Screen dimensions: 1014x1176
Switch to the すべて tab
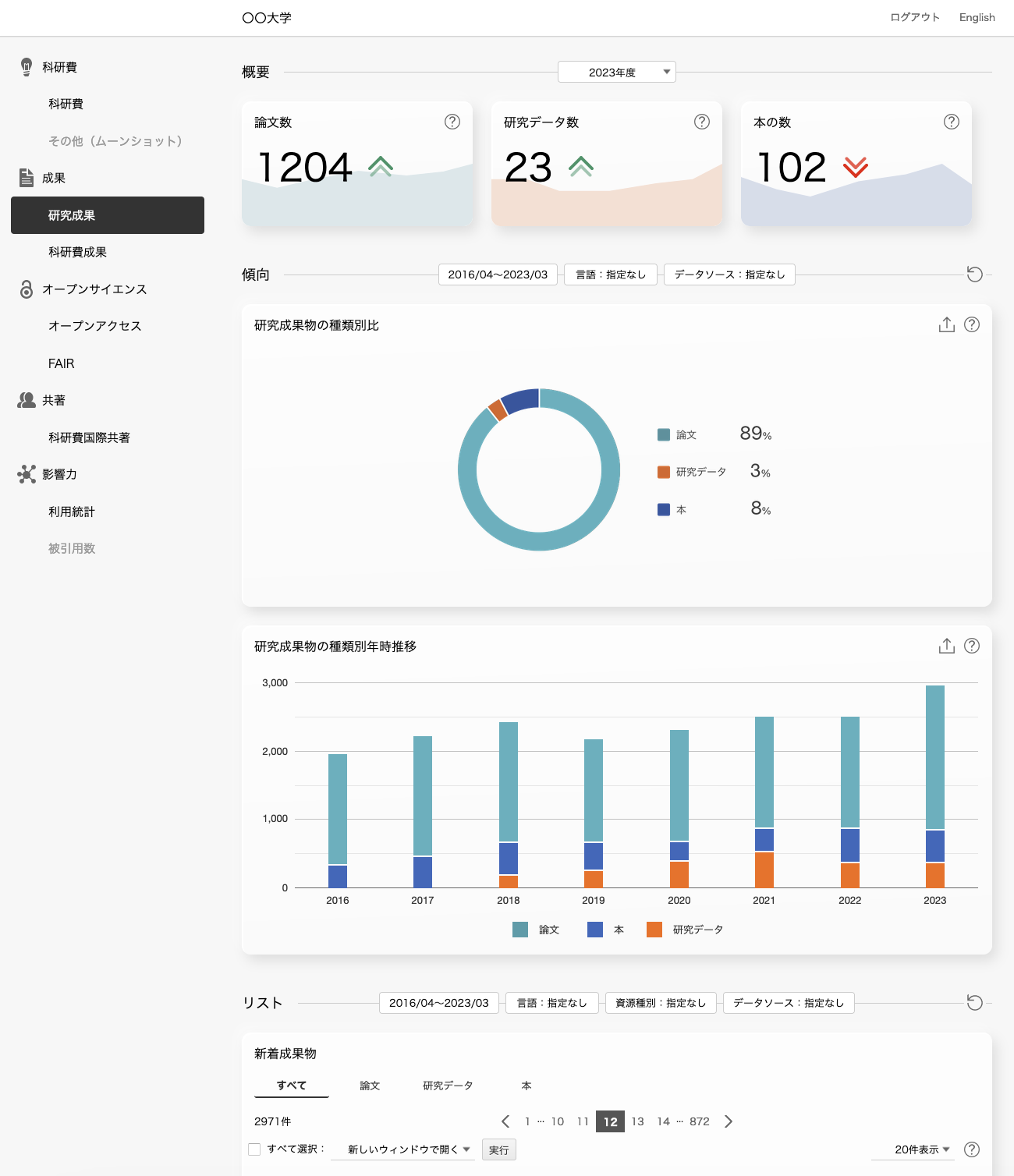coord(292,1086)
